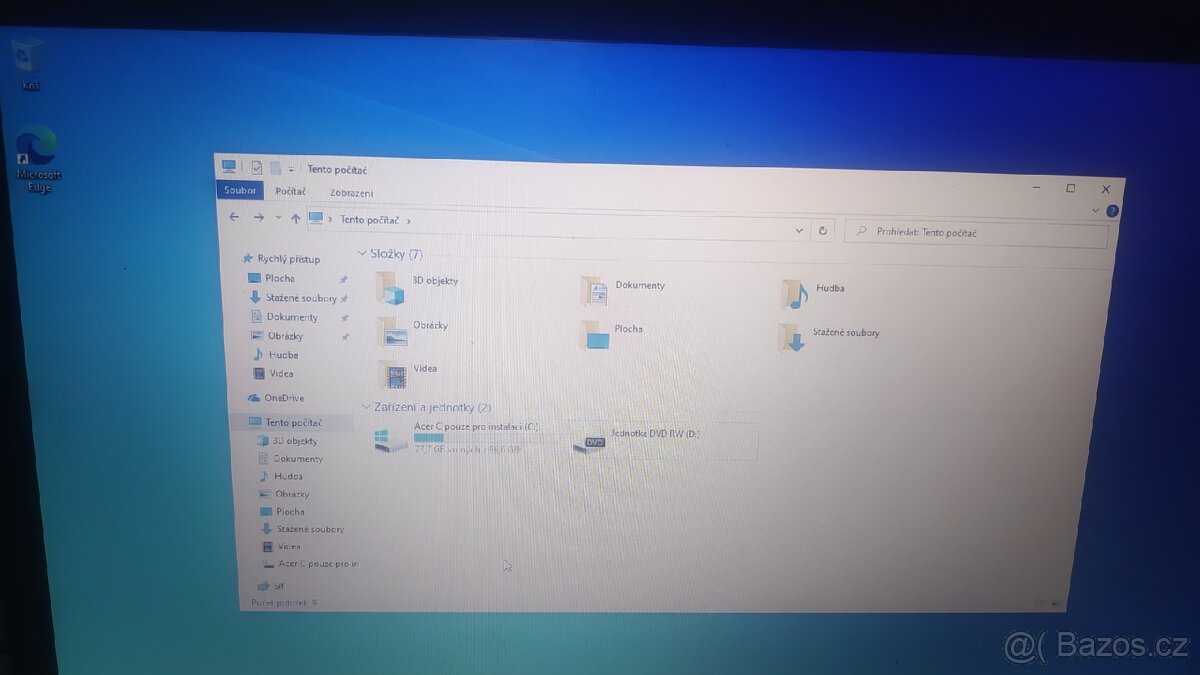
Task: Open the Soubor menu
Action: click(239, 190)
